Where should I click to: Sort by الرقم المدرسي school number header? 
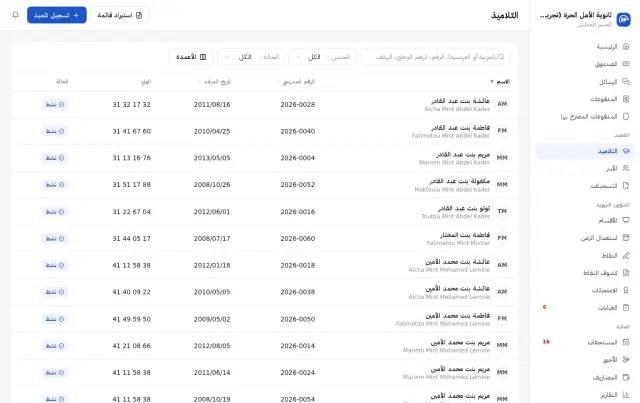click(x=297, y=82)
